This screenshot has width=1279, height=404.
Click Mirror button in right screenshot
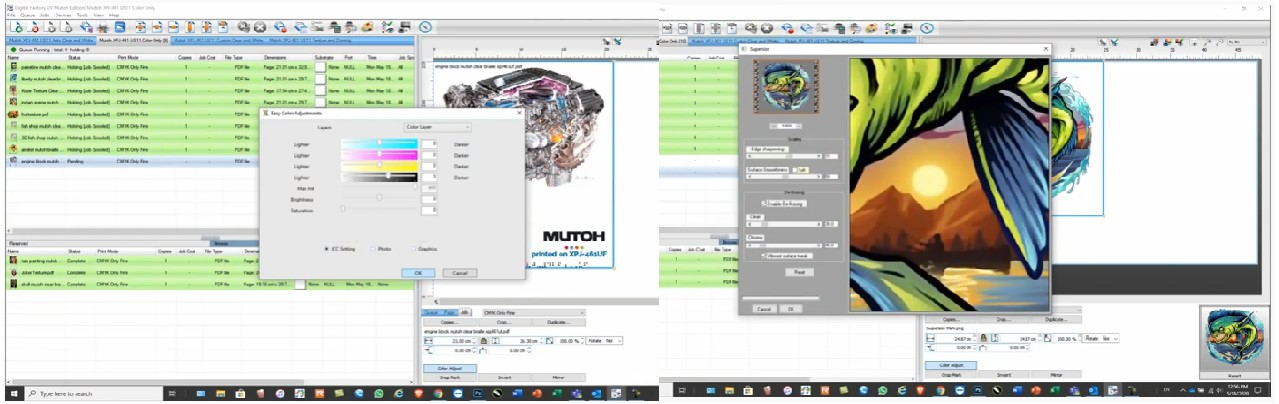coord(1056,375)
